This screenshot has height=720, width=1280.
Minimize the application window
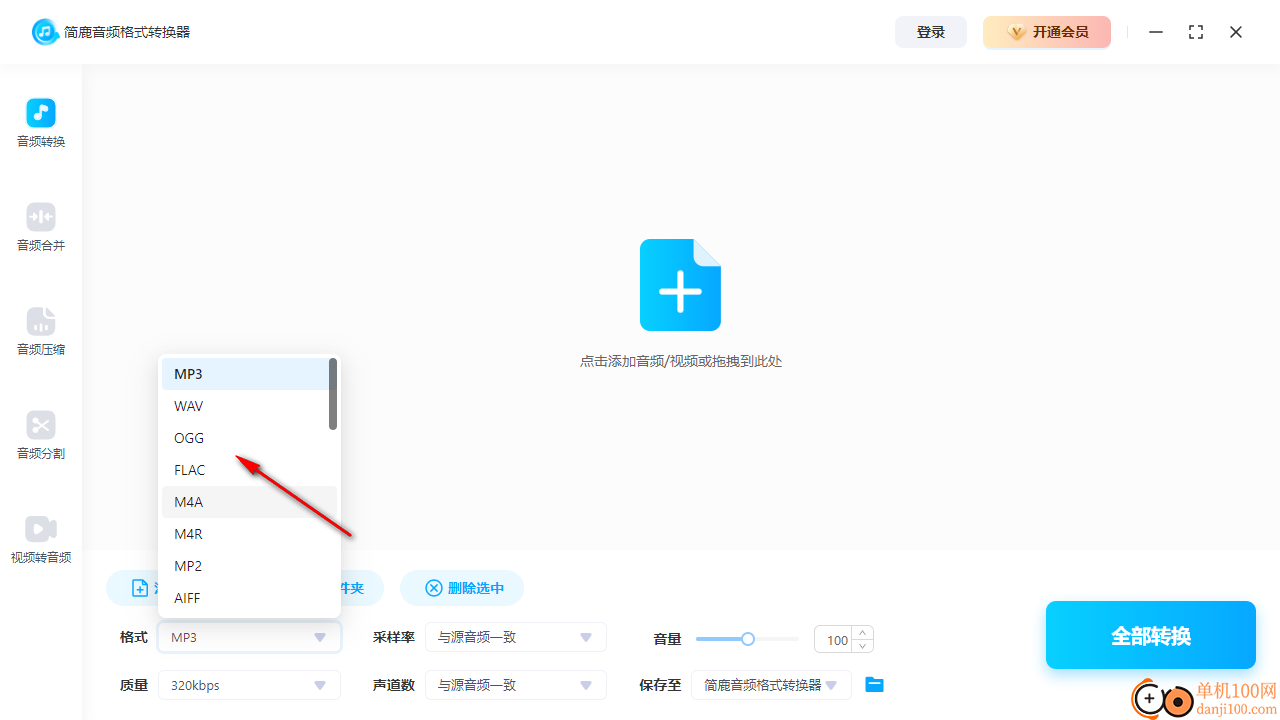tap(1156, 32)
